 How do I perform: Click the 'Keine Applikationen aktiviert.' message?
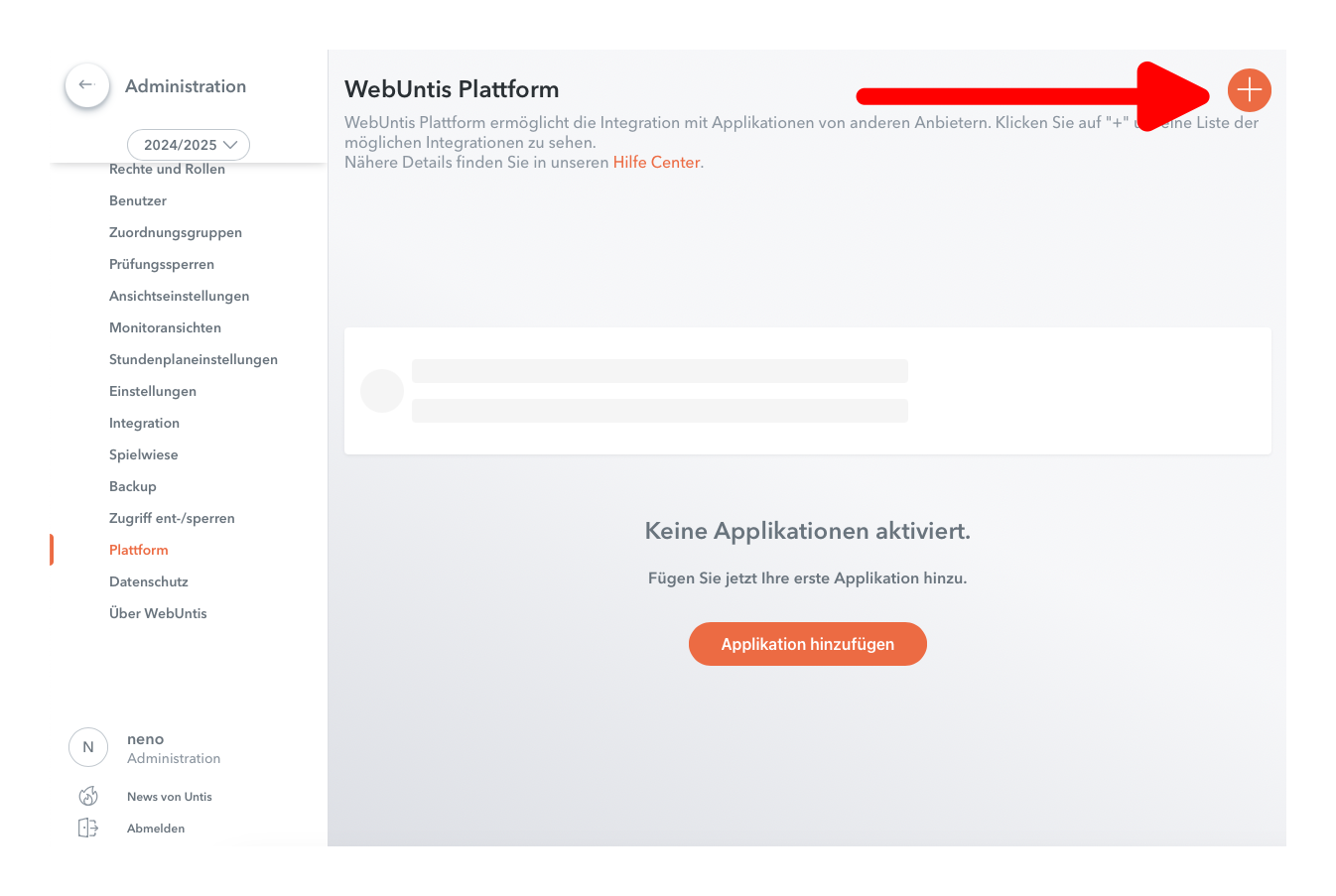pos(808,531)
